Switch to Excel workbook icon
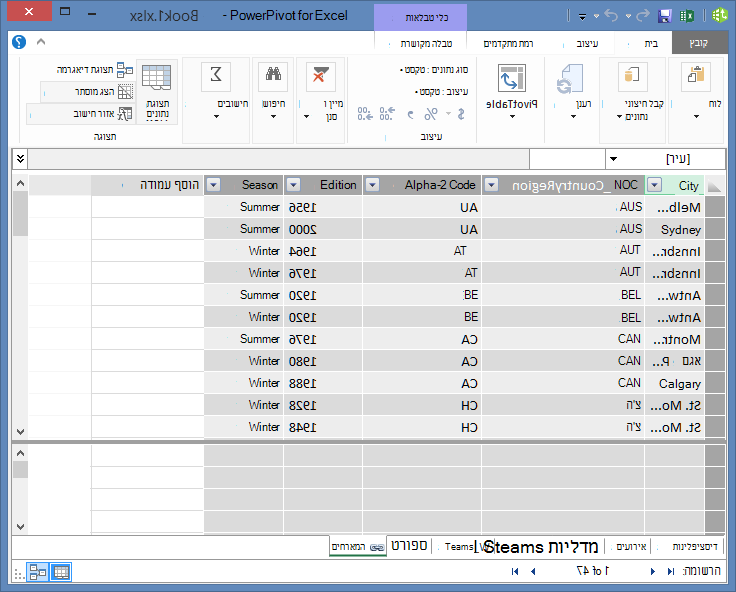This screenshot has height=592, width=736. [687, 16]
